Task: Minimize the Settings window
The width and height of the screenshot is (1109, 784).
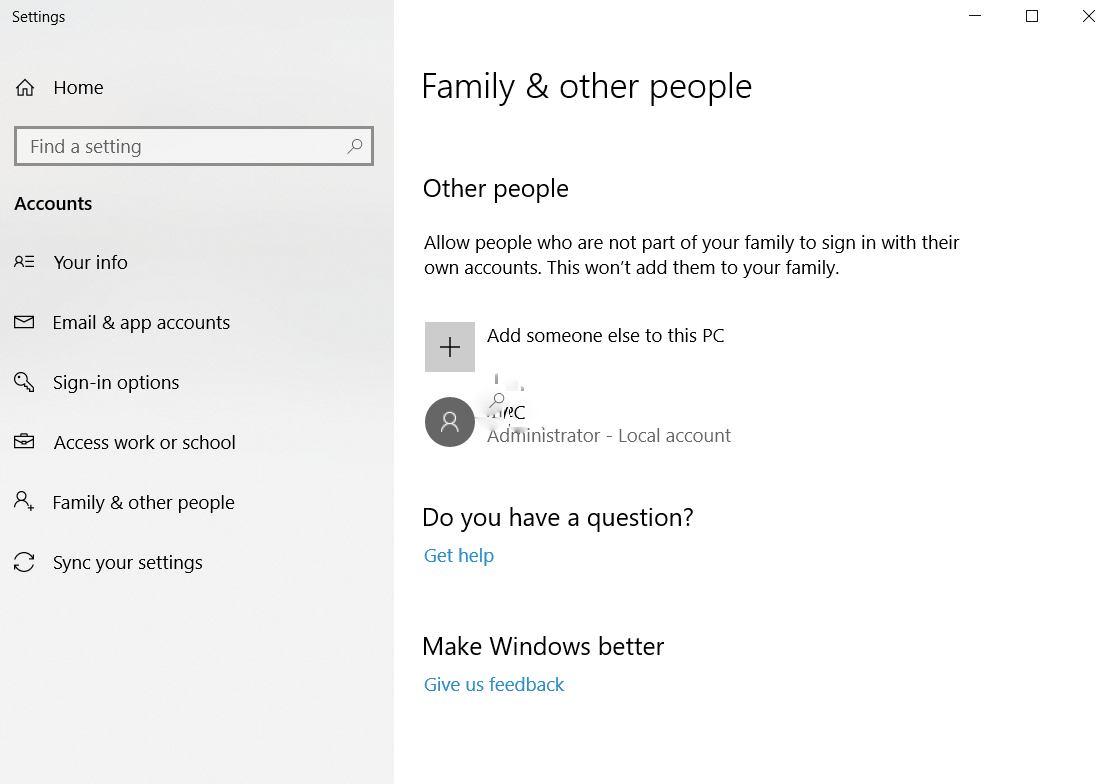Action: click(x=975, y=16)
